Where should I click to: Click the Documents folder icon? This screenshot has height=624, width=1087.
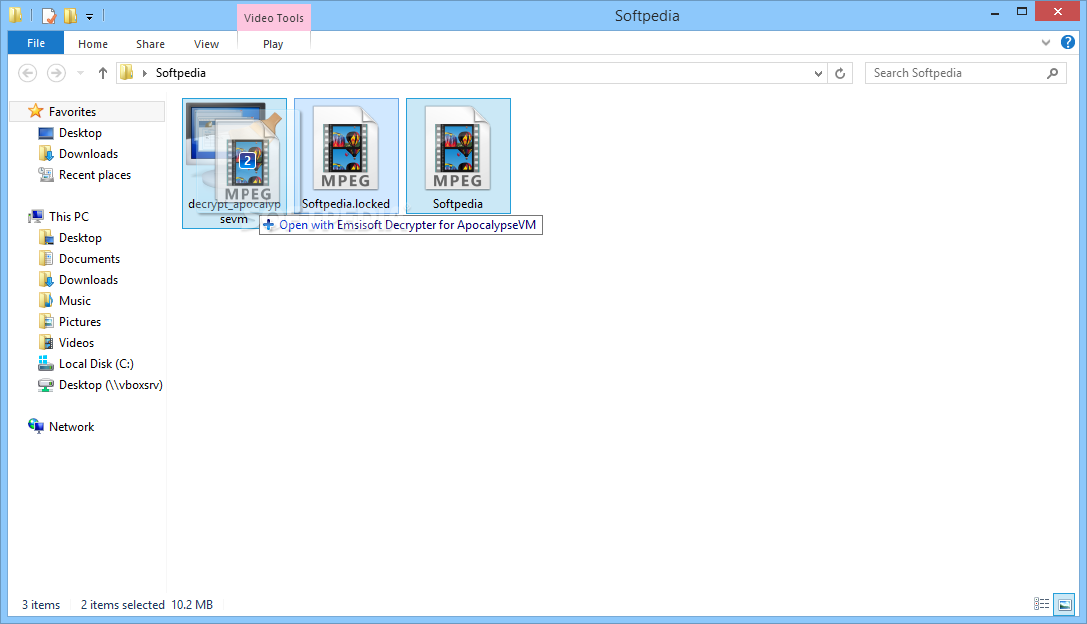pyautogui.click(x=46, y=259)
